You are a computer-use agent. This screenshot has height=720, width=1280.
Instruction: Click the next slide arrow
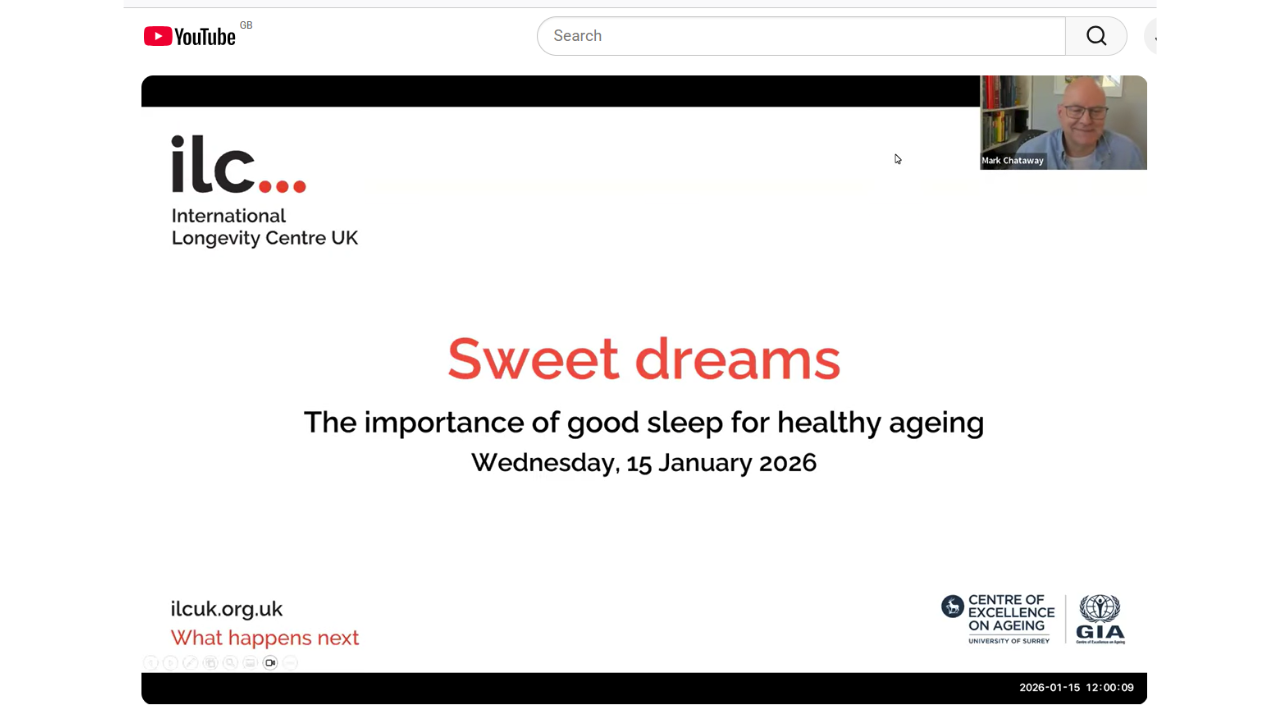tap(170, 662)
